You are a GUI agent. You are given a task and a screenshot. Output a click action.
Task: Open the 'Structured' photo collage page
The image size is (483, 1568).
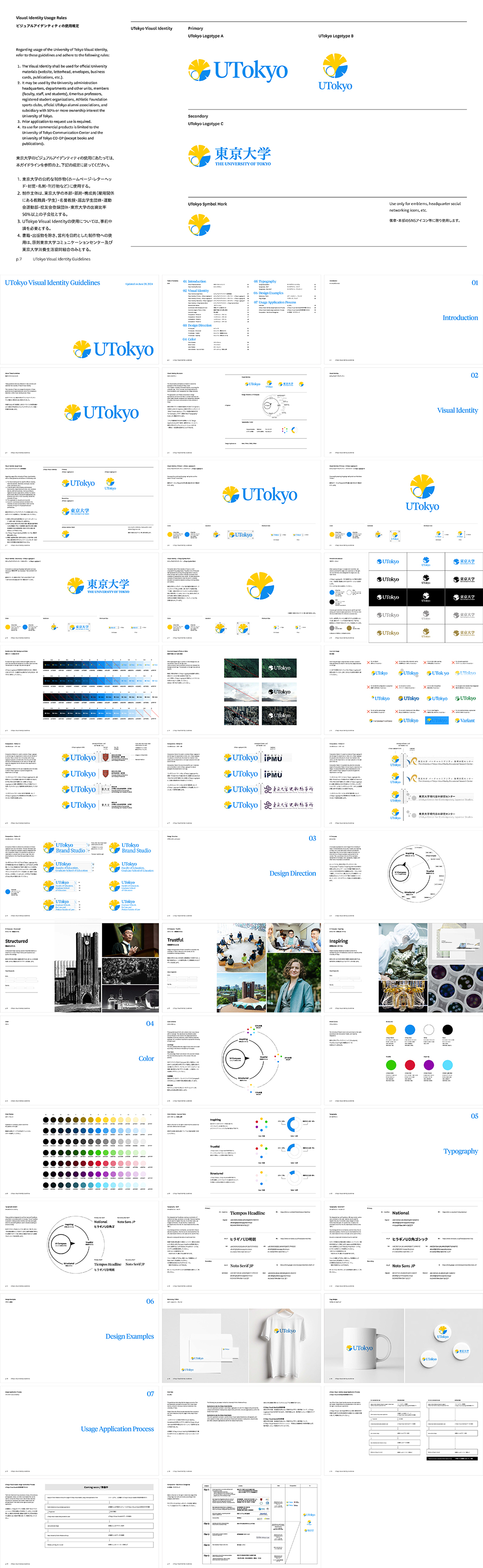tap(79, 968)
